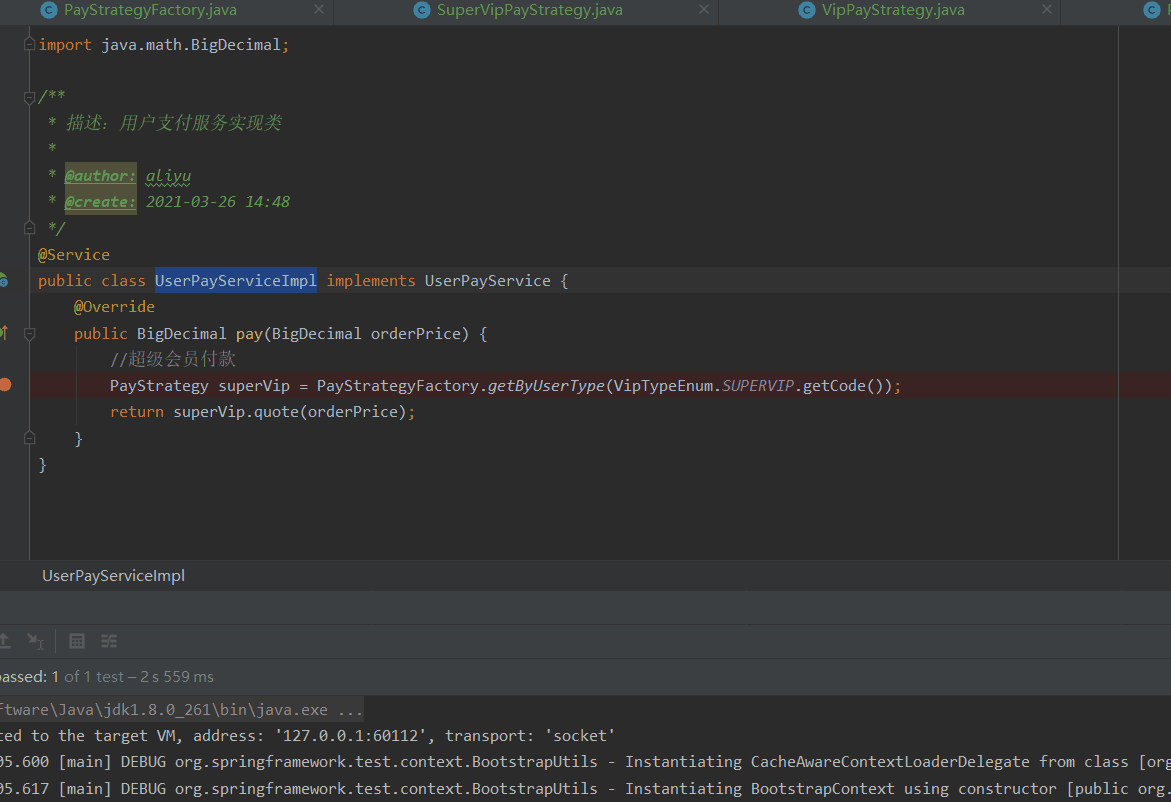This screenshot has height=802, width=1171.
Task: Switch to the PayStrategyFactory.java tab
Action: point(150,10)
